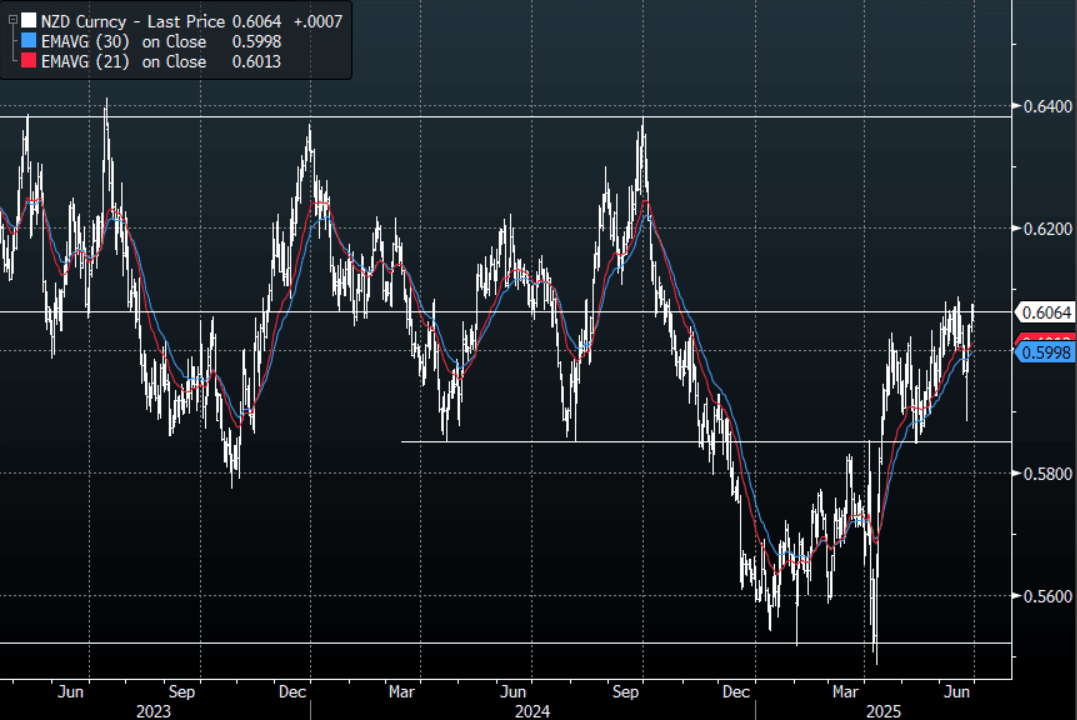This screenshot has height=720, width=1077.
Task: Click the 0.6200 price axis label
Action: (1044, 229)
